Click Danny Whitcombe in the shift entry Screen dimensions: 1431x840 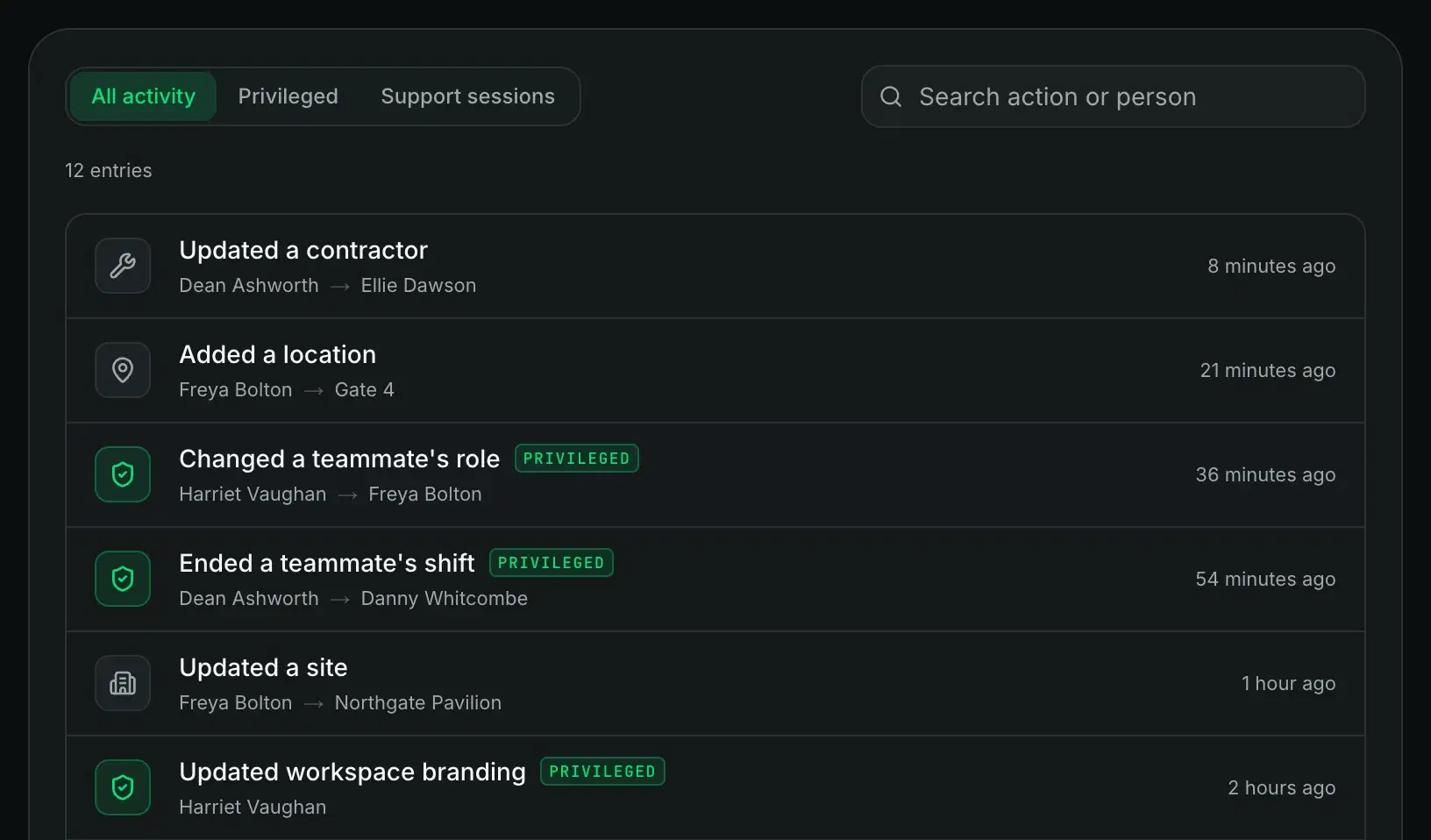tap(445, 599)
